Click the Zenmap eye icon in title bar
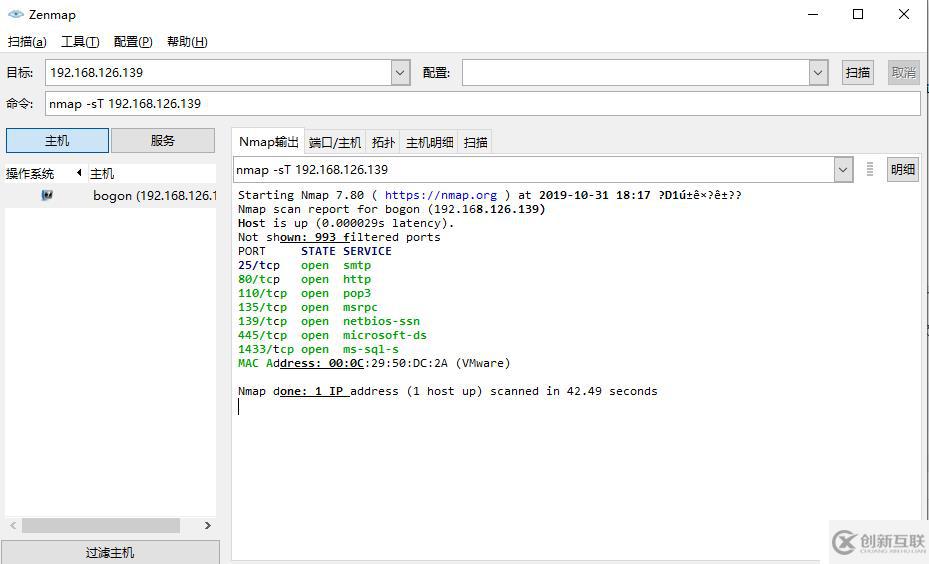 (x=15, y=14)
